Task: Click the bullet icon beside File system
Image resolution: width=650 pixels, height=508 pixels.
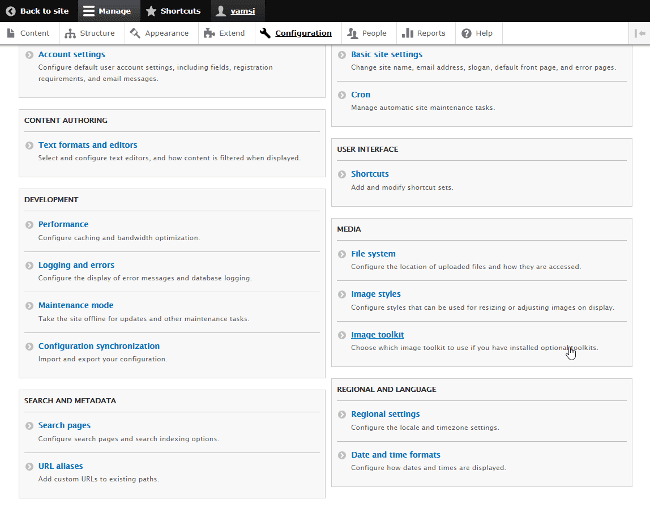Action: tap(342, 254)
